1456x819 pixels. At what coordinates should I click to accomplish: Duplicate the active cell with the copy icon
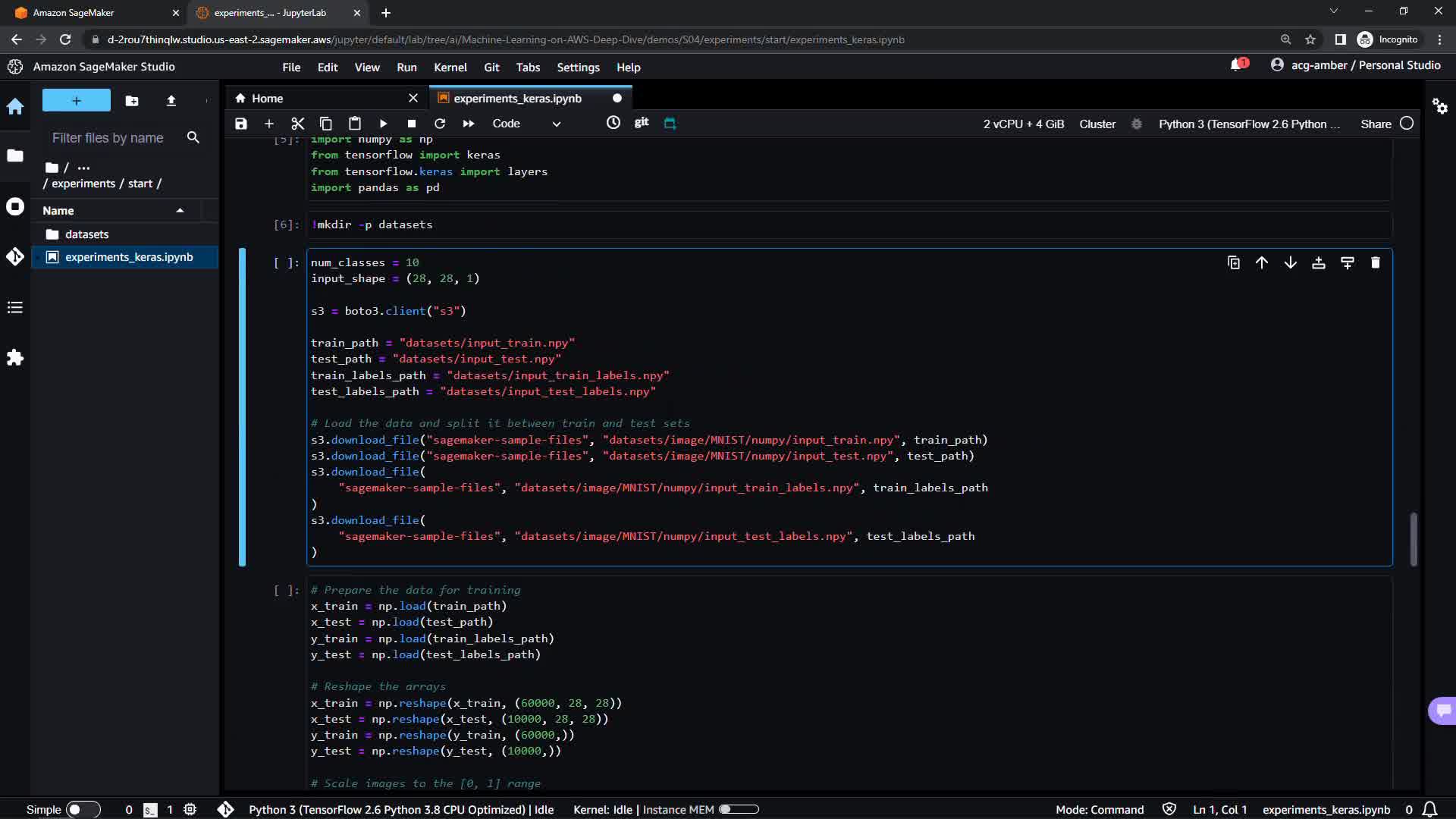[1234, 263]
